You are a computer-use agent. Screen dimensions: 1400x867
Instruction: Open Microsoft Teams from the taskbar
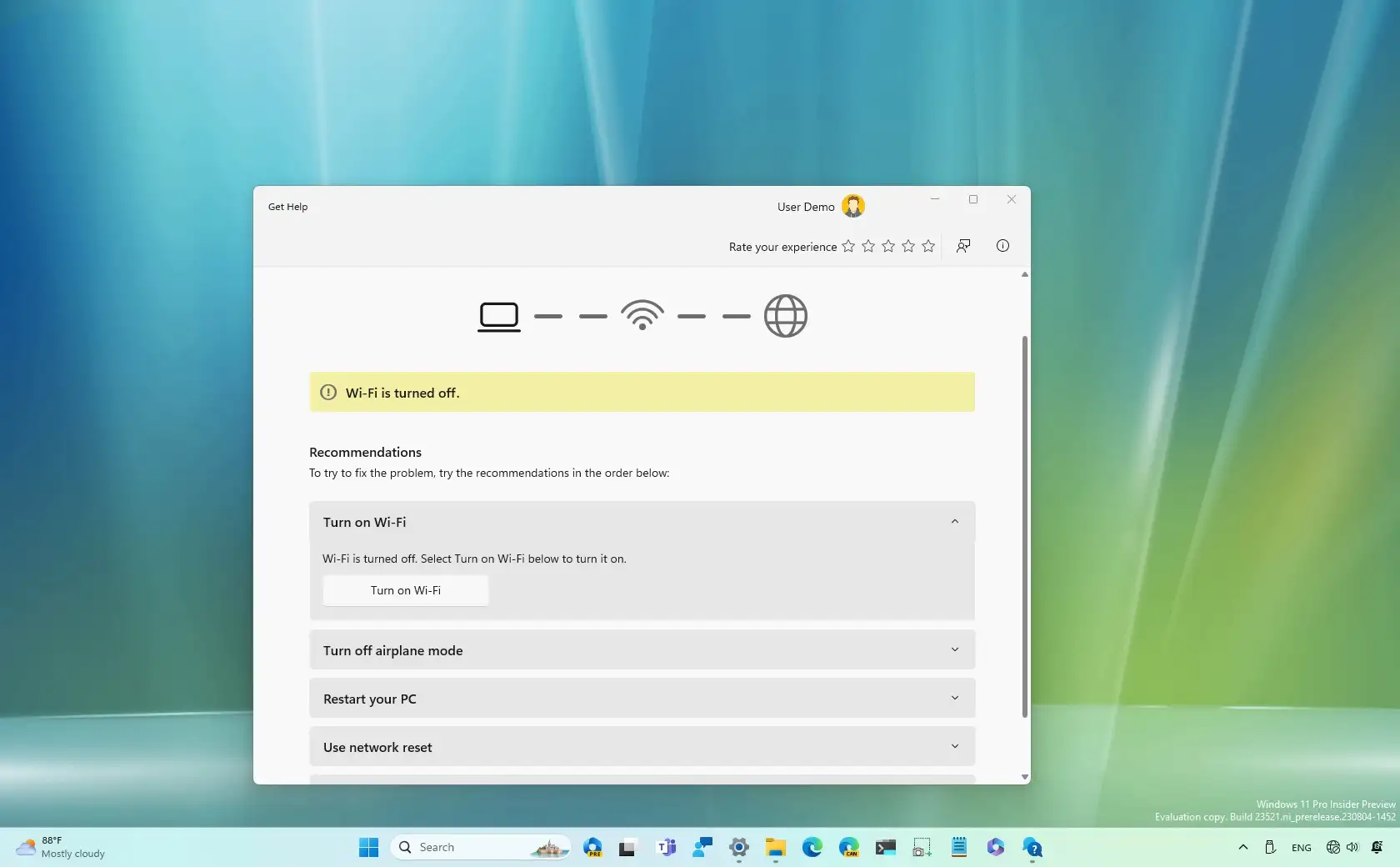pos(666,848)
